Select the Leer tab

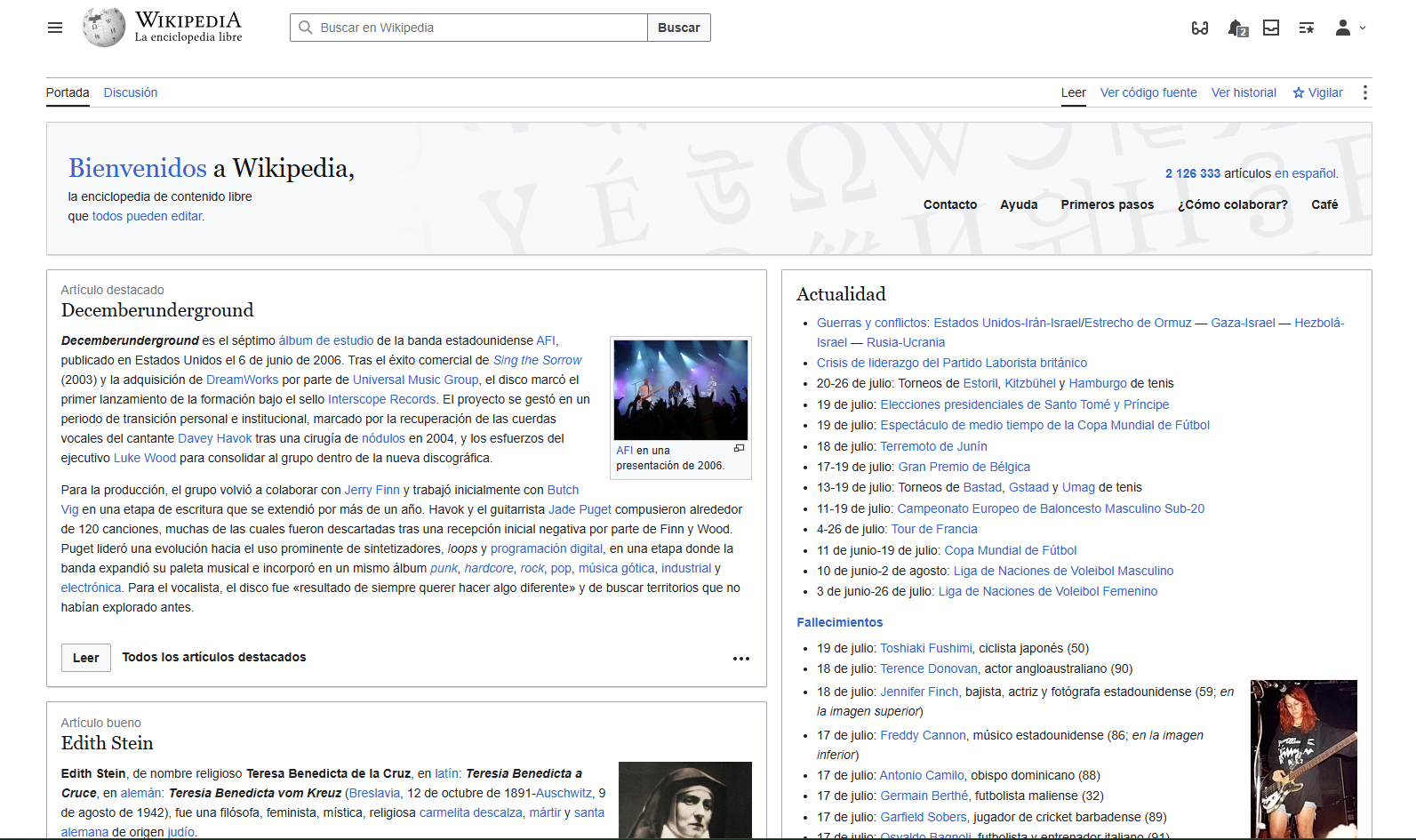[1074, 92]
